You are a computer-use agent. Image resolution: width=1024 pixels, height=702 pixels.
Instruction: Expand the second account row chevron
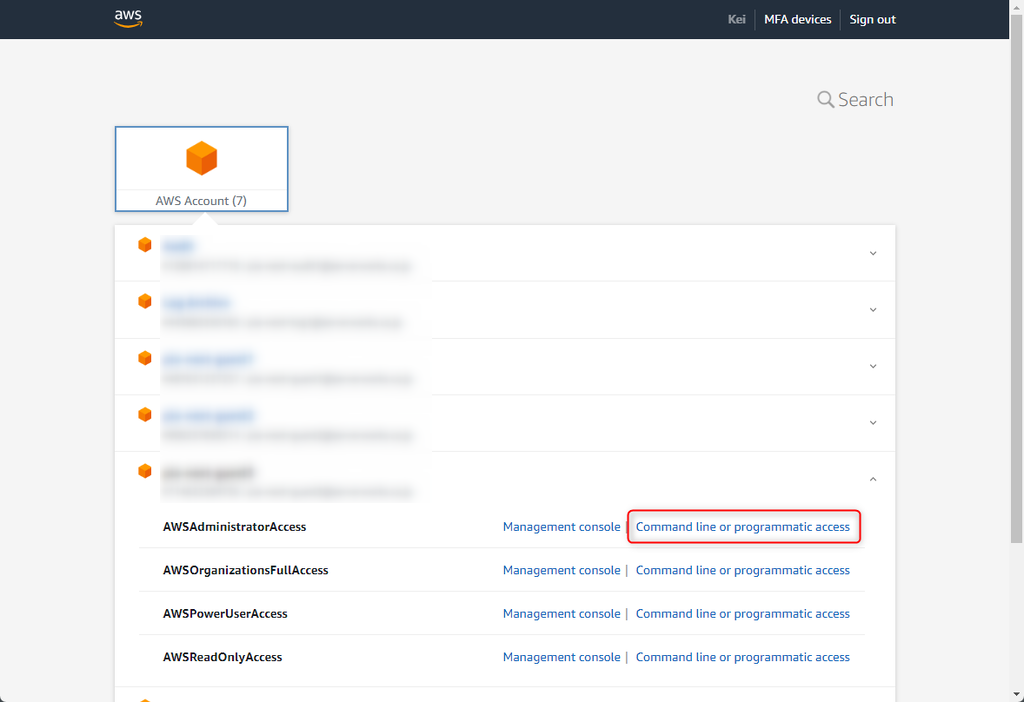click(872, 310)
